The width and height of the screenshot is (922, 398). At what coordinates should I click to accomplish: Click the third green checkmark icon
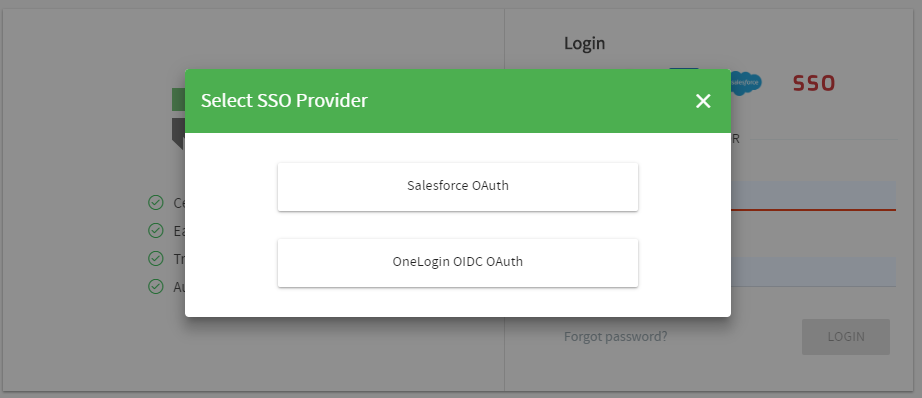[155, 259]
